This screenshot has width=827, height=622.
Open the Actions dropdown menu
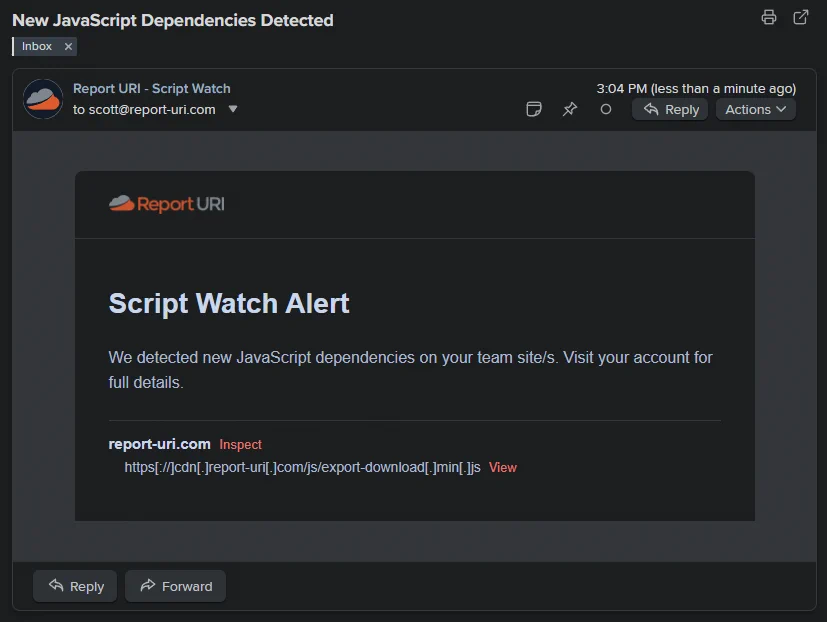tap(755, 109)
